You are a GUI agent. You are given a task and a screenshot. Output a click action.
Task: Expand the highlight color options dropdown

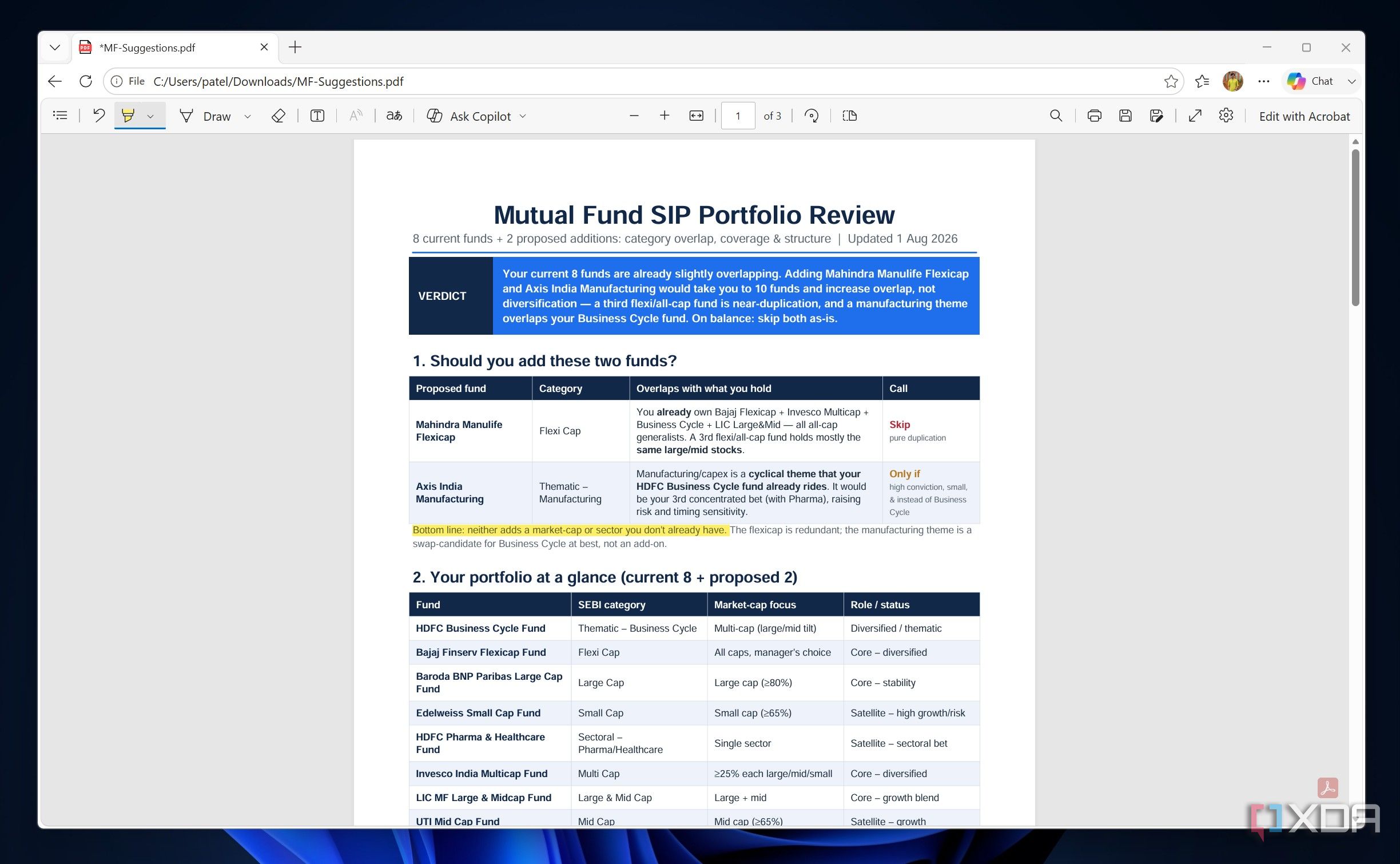pyautogui.click(x=150, y=117)
